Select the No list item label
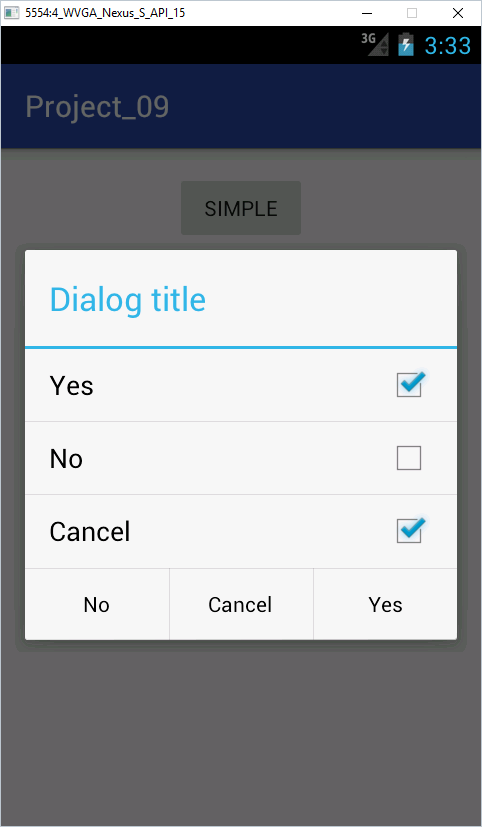Viewport: 482px width, 827px height. coord(66,458)
